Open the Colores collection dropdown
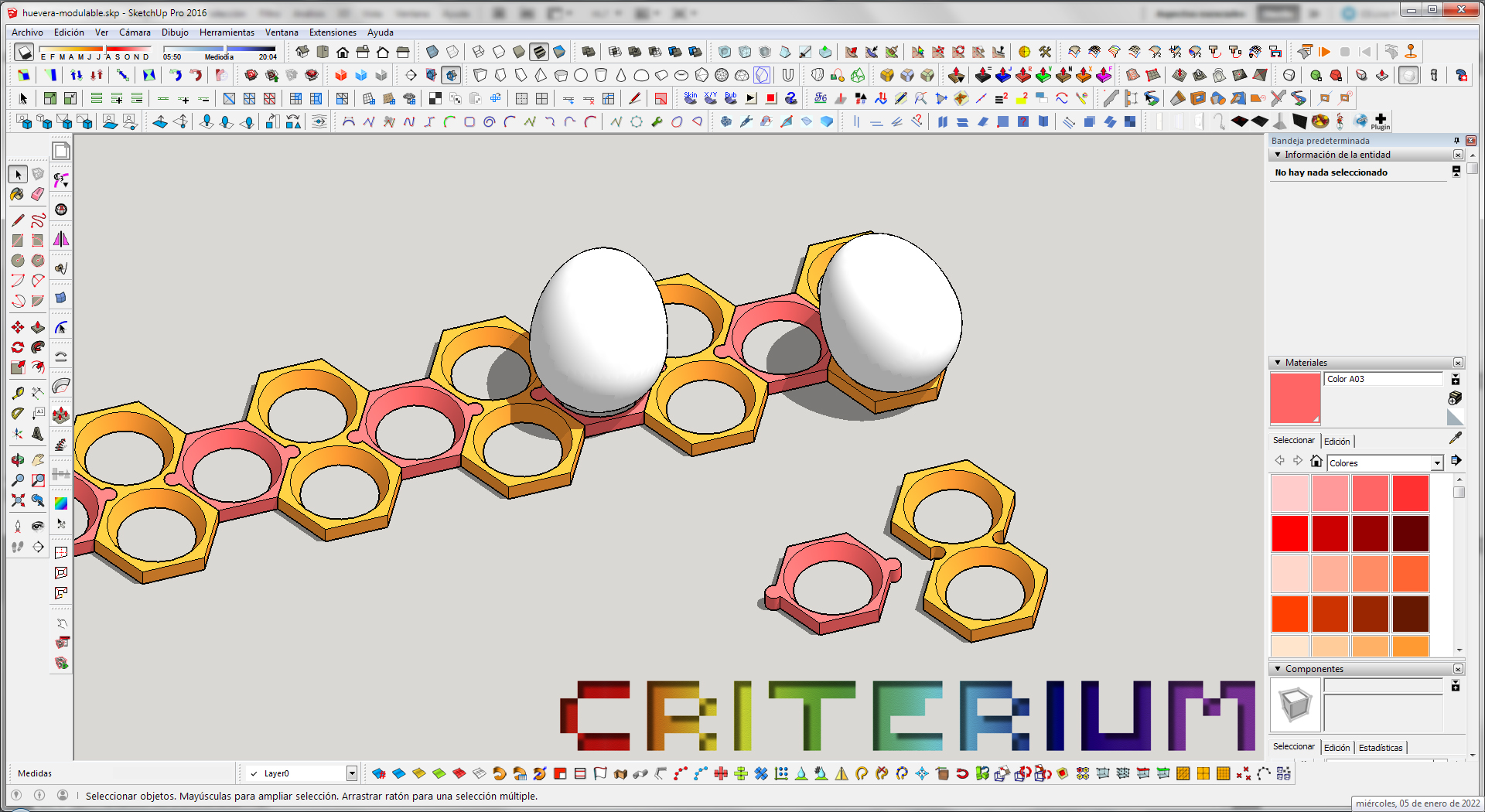 [x=1437, y=463]
